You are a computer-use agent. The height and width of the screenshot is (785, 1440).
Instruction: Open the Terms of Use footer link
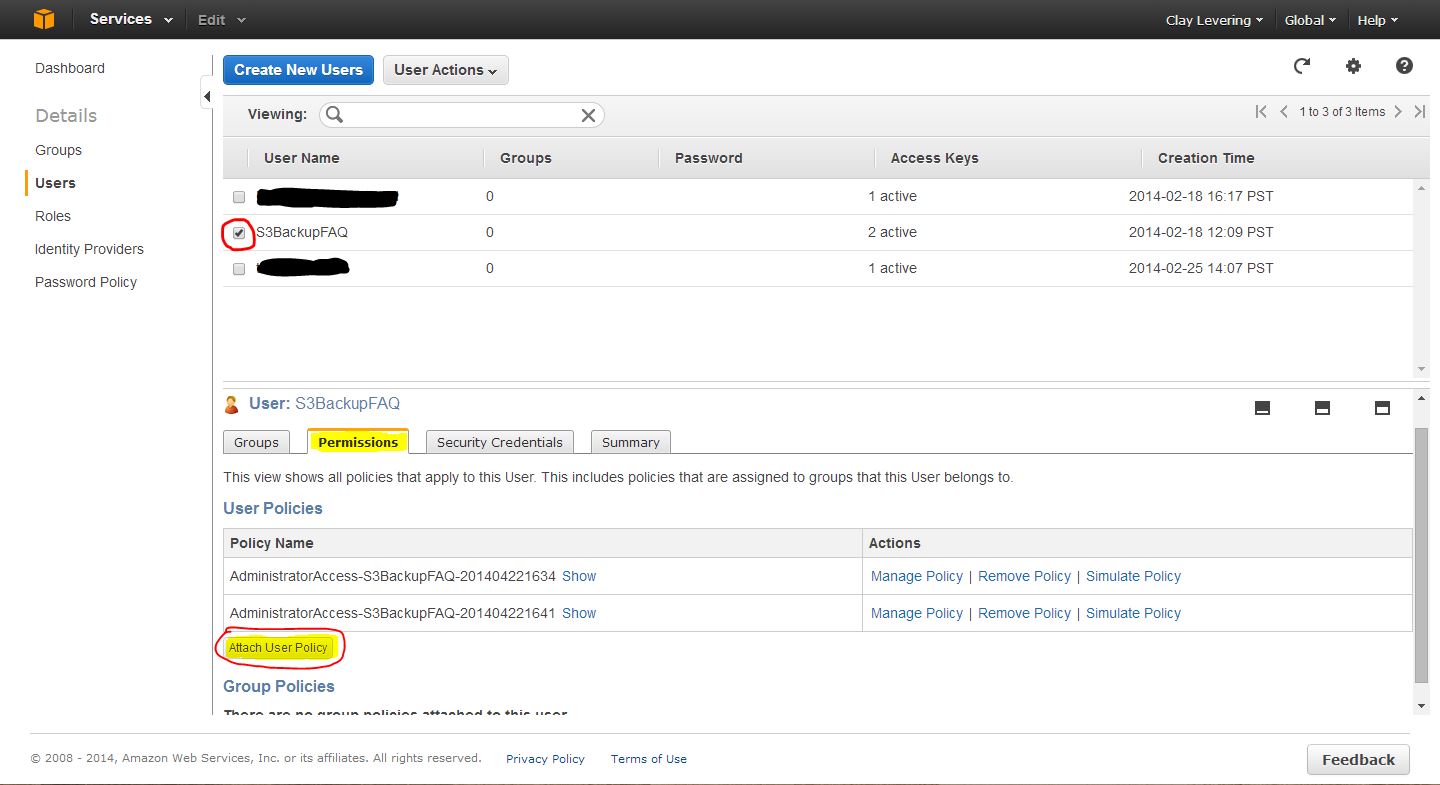(649, 759)
